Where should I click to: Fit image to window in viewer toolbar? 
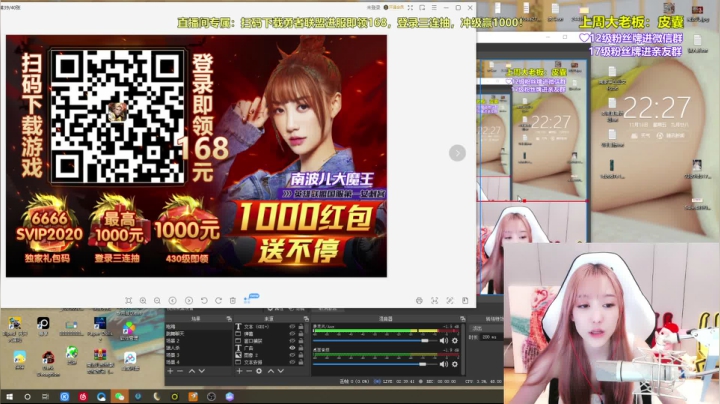click(129, 300)
